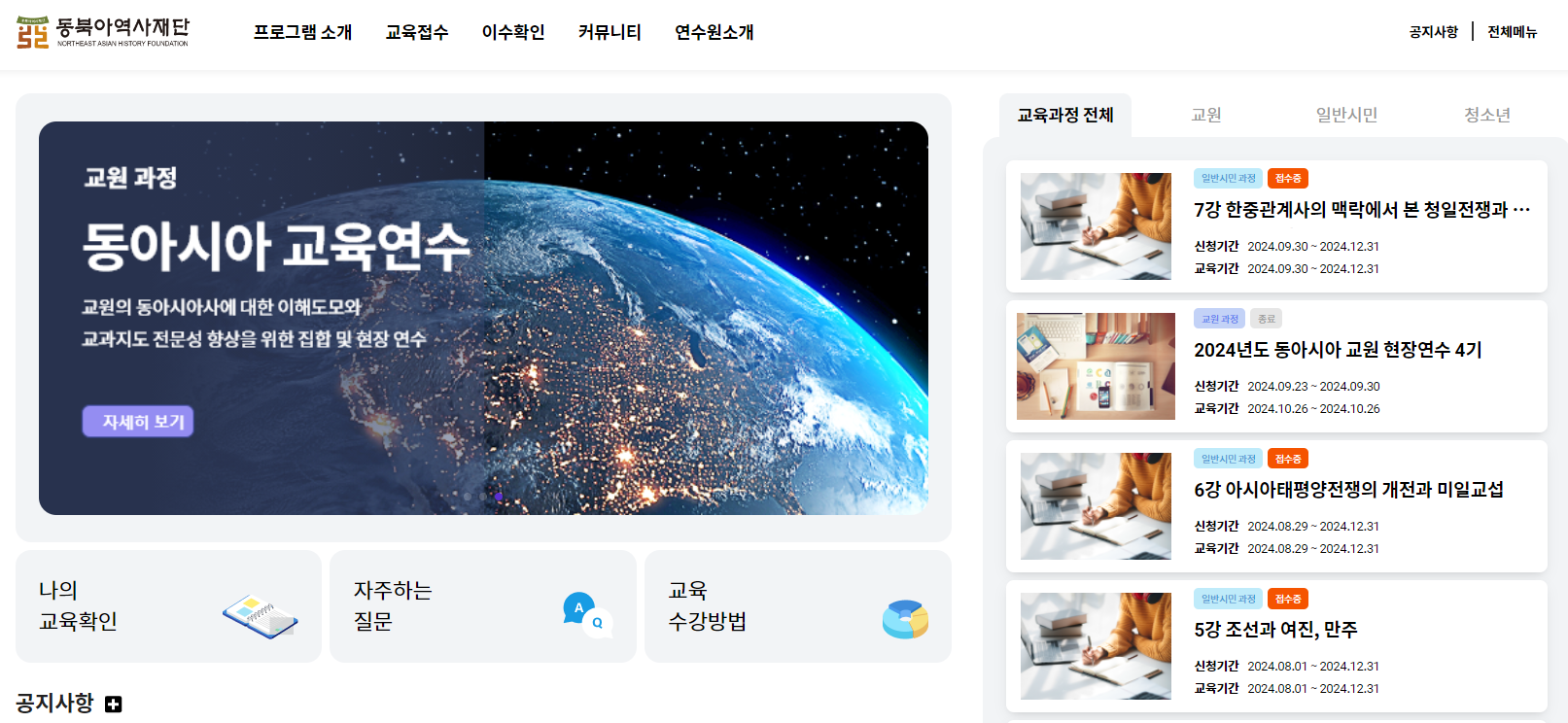Screen dimensions: 1568x723
Task: Open thumbnail of 6강 아시아태평양전쟁 course
Action: pos(1096,506)
